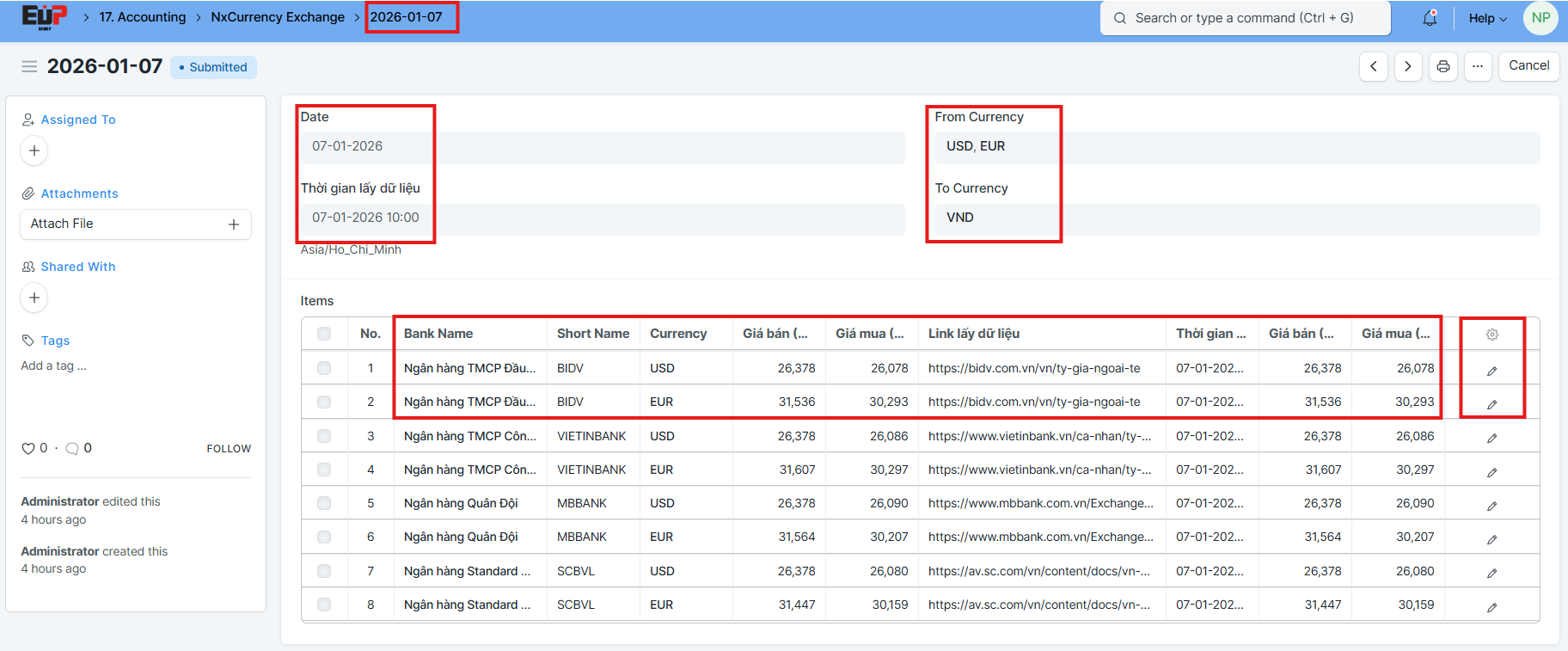Click FOLLOW in the sidebar
The width and height of the screenshot is (1568, 651).
point(229,449)
